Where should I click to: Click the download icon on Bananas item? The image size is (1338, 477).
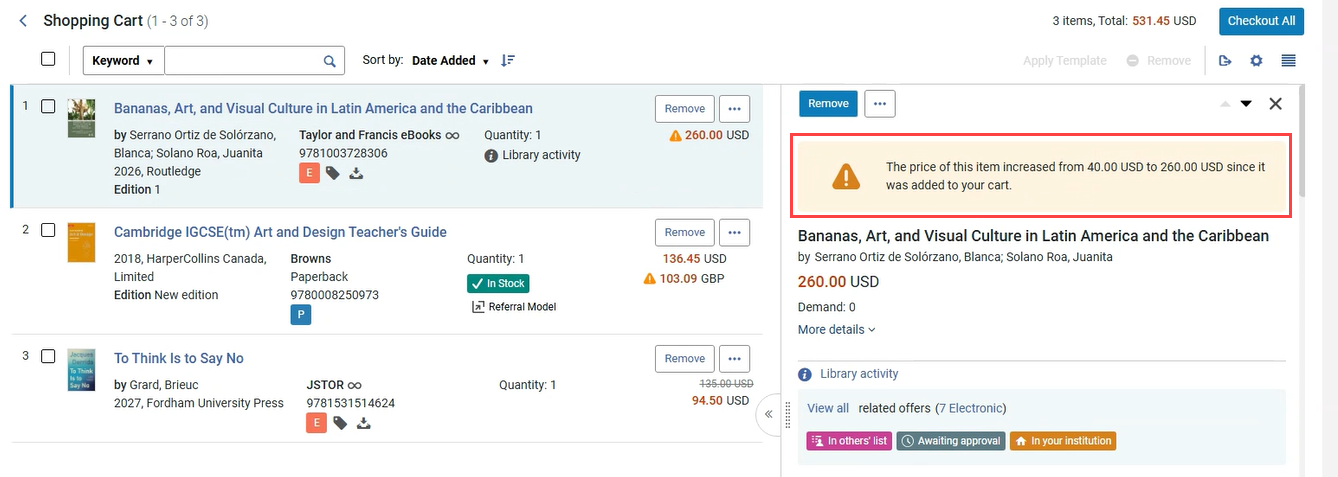pyautogui.click(x=356, y=173)
